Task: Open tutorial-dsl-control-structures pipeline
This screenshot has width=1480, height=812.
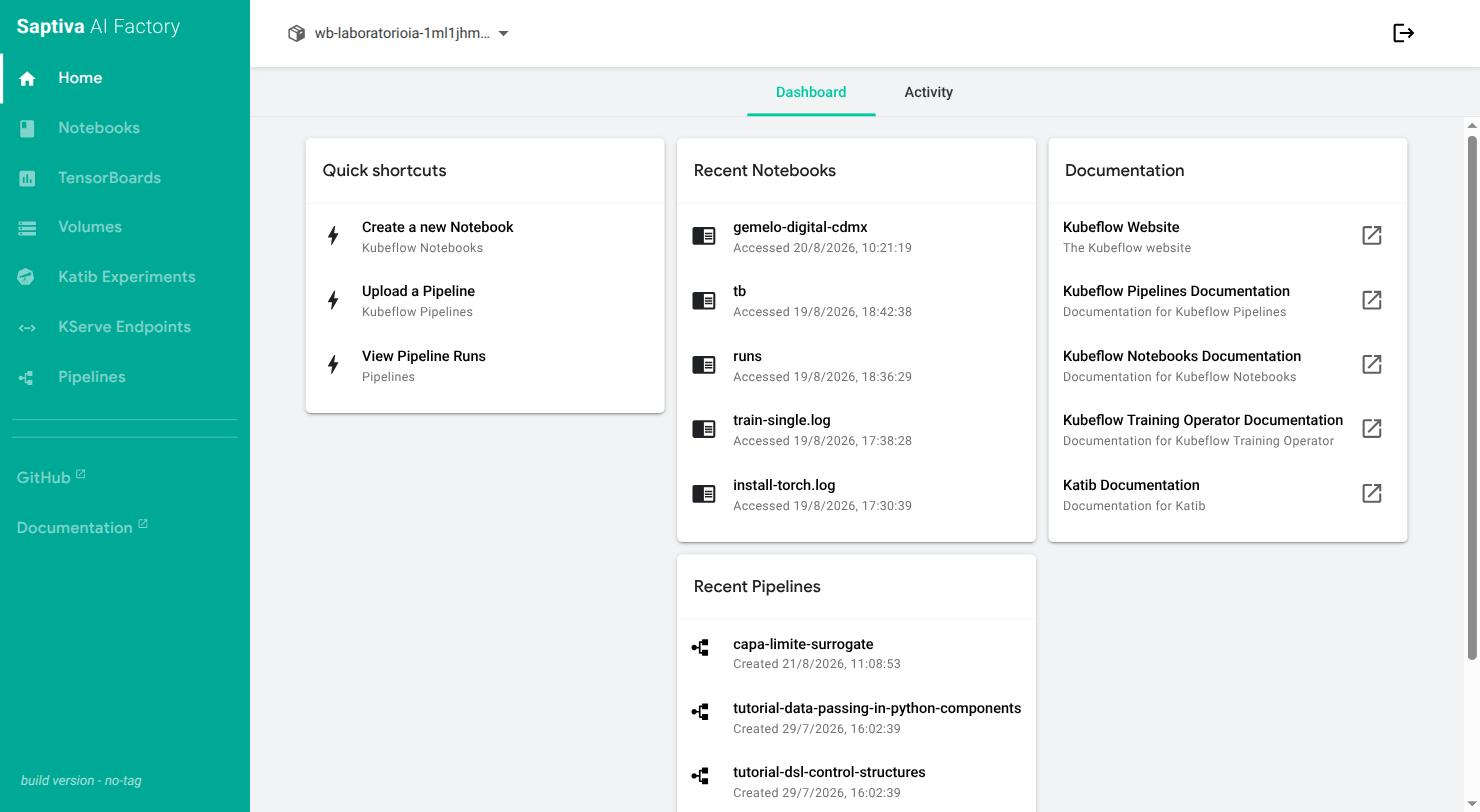Action: tap(856, 781)
